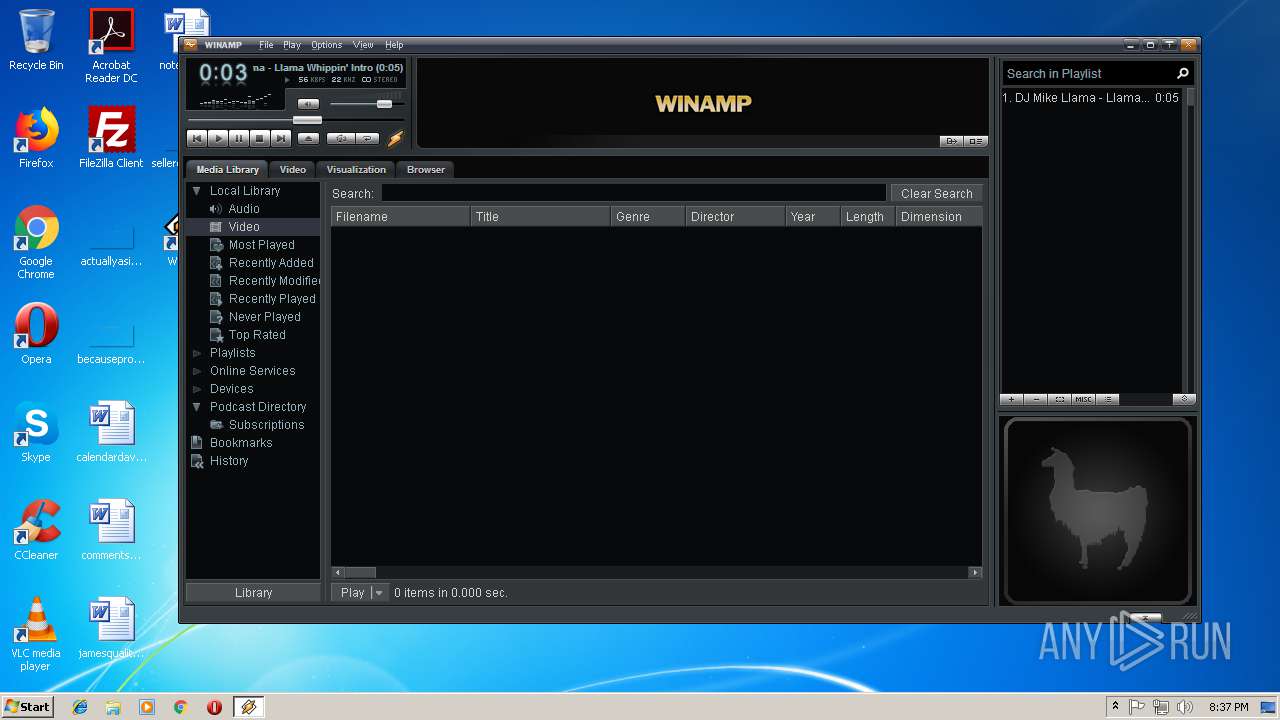Viewport: 1280px width, 720px height.
Task: Skip to the next track
Action: [281, 139]
